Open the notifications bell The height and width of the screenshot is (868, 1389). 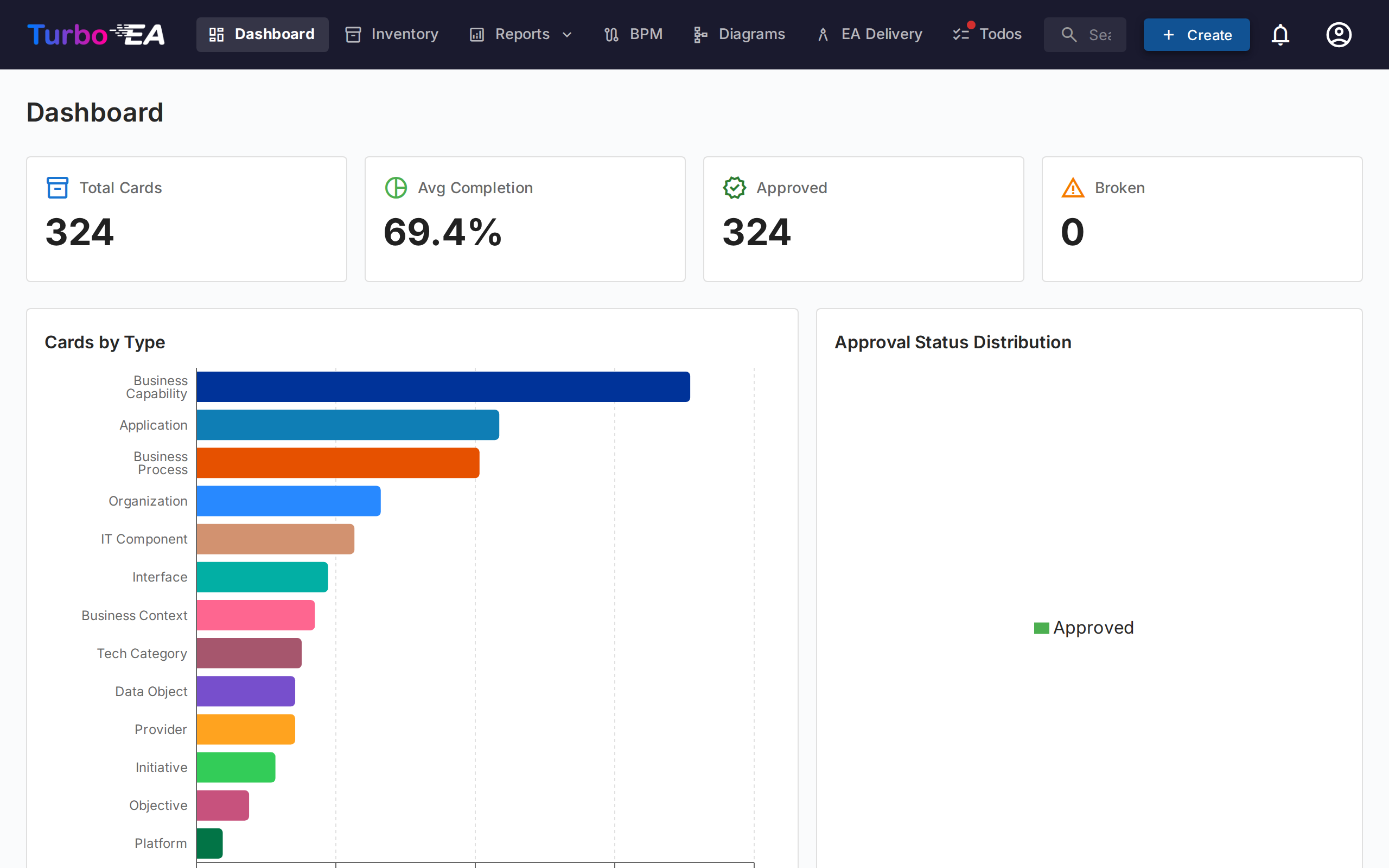pyautogui.click(x=1280, y=34)
